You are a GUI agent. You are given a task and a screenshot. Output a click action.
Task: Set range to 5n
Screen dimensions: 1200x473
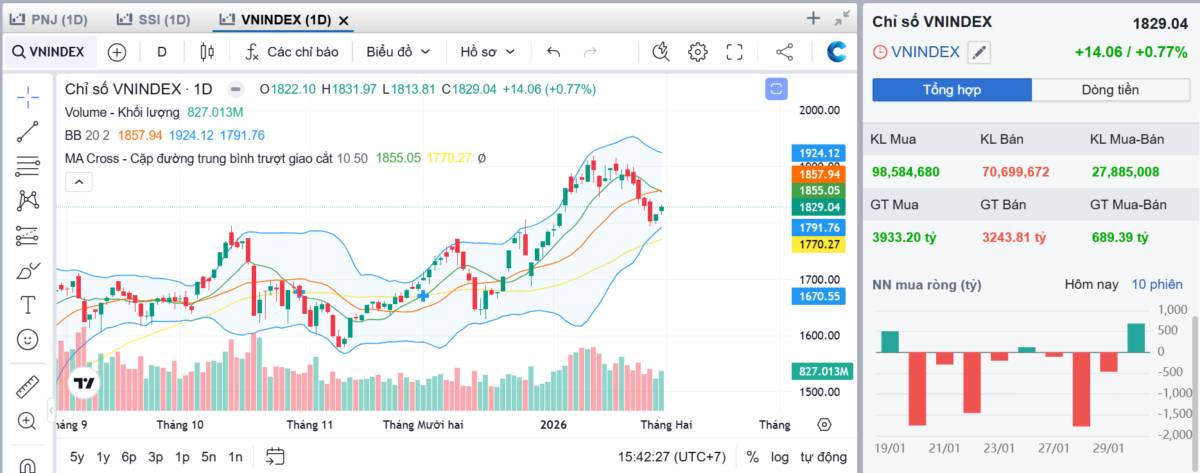(208, 457)
